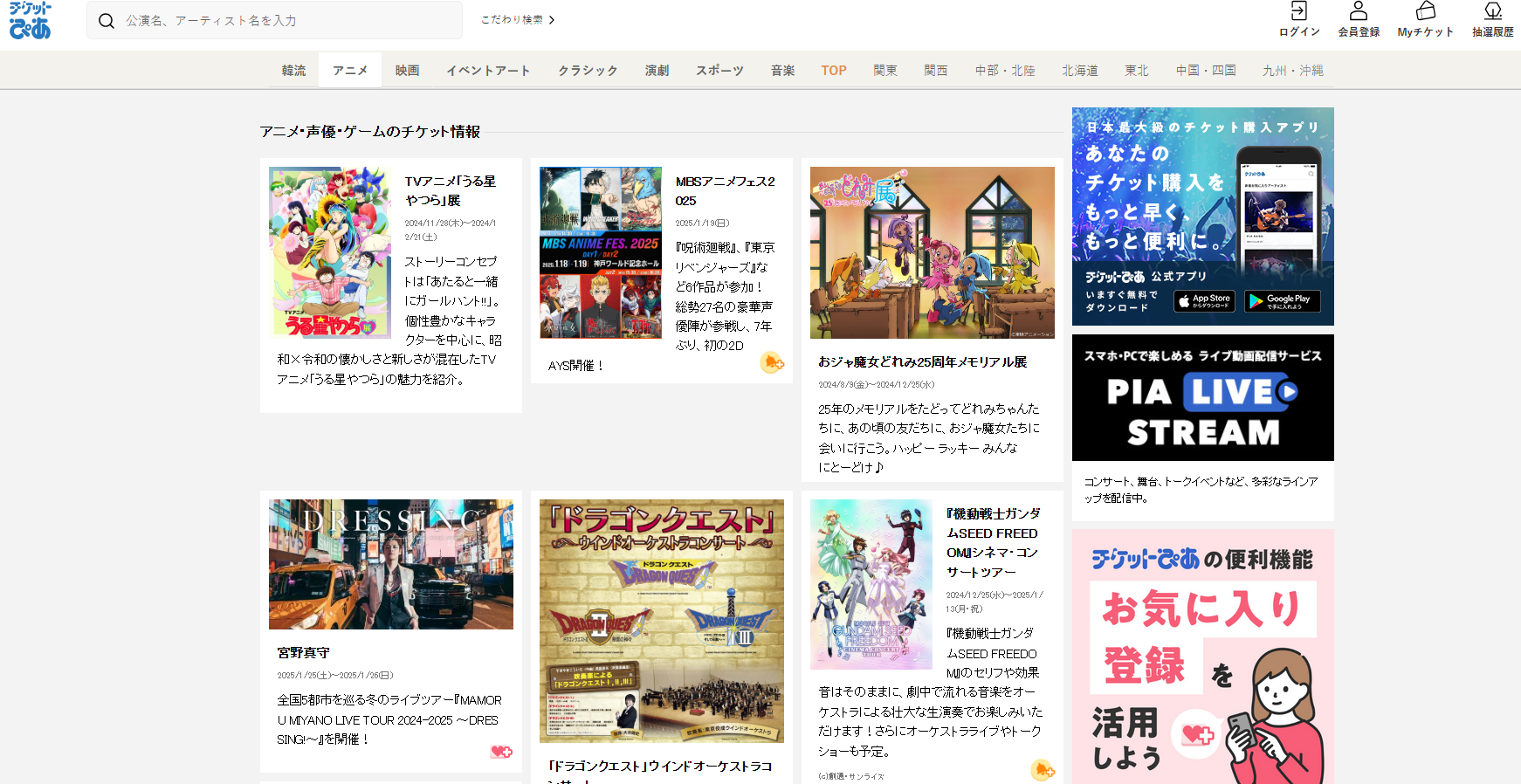This screenshot has height=784, width=1521.
Task: Go to the TOP tab
Action: [834, 71]
